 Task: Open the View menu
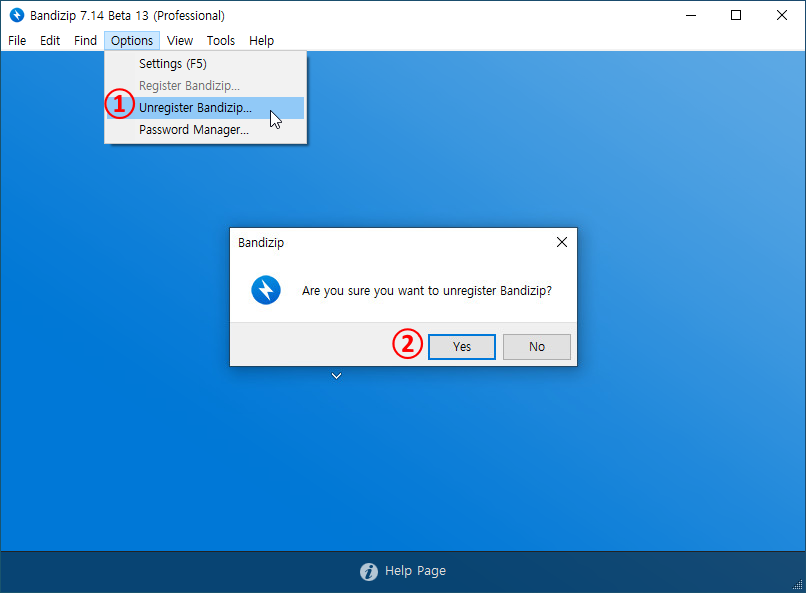(180, 41)
